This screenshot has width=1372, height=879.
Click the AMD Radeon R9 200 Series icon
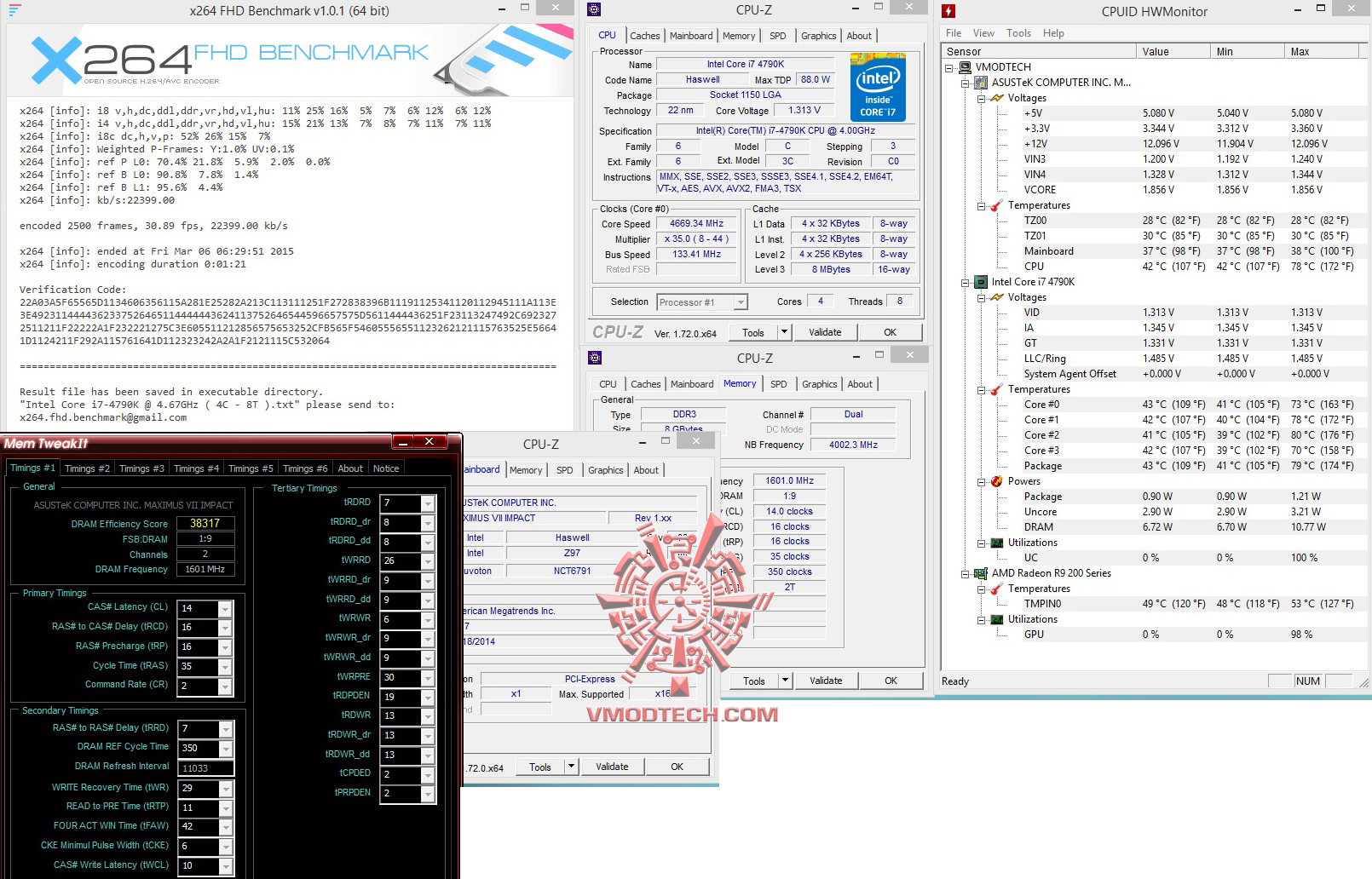(982, 573)
